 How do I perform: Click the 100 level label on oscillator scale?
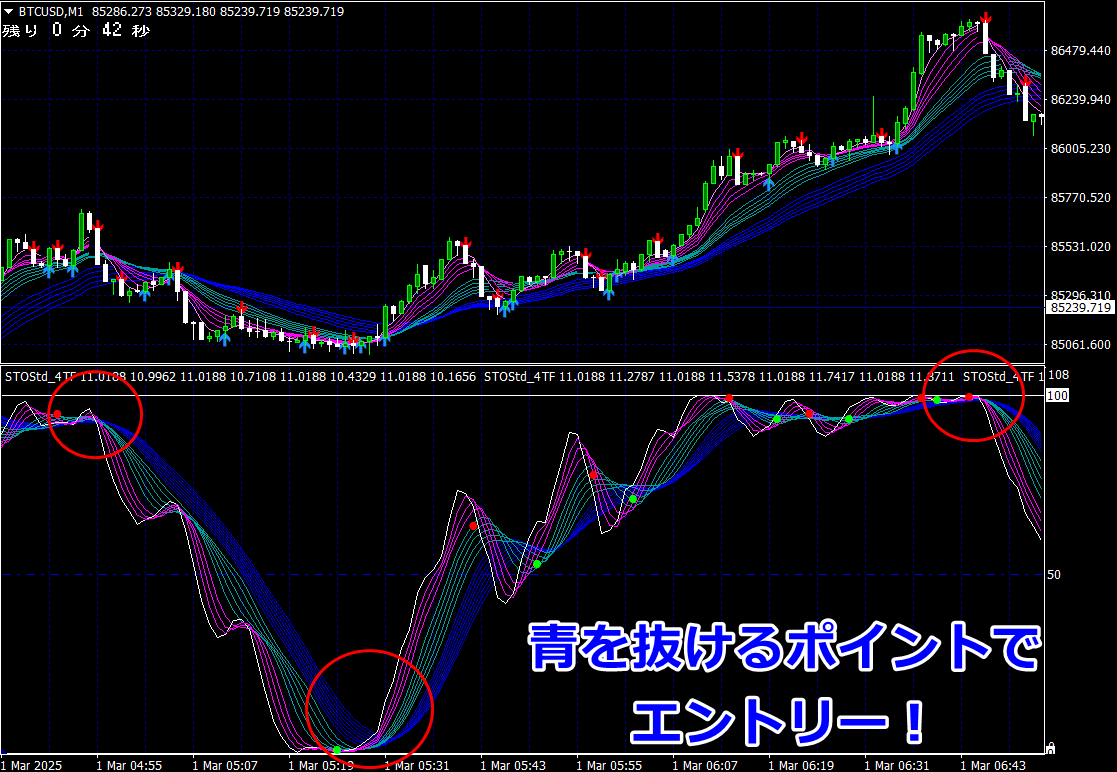[x=1056, y=395]
